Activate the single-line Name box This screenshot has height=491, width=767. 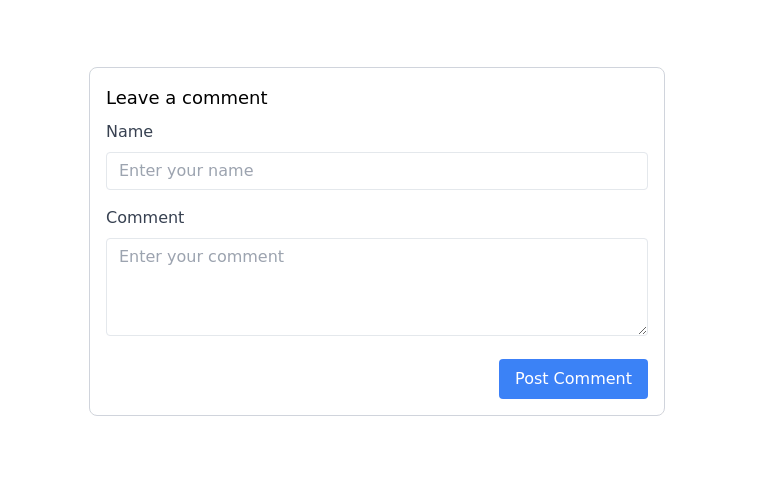[376, 171]
